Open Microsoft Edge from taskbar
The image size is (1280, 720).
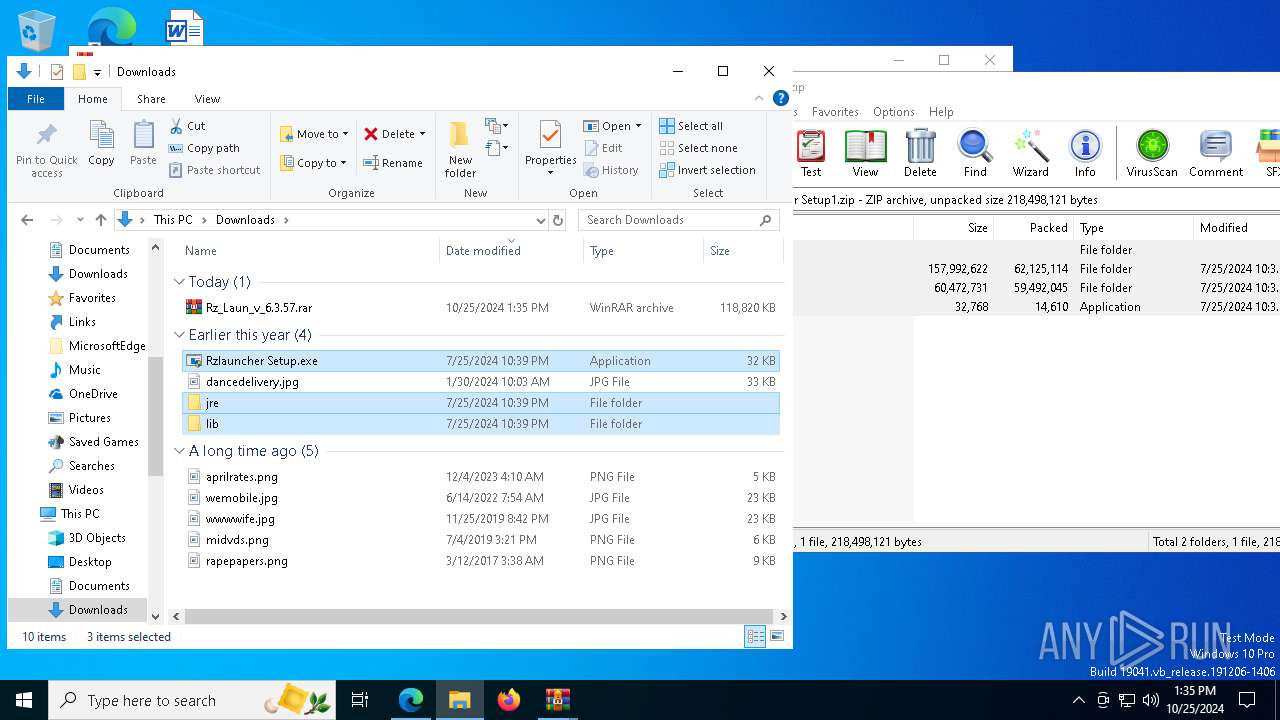[x=411, y=700]
